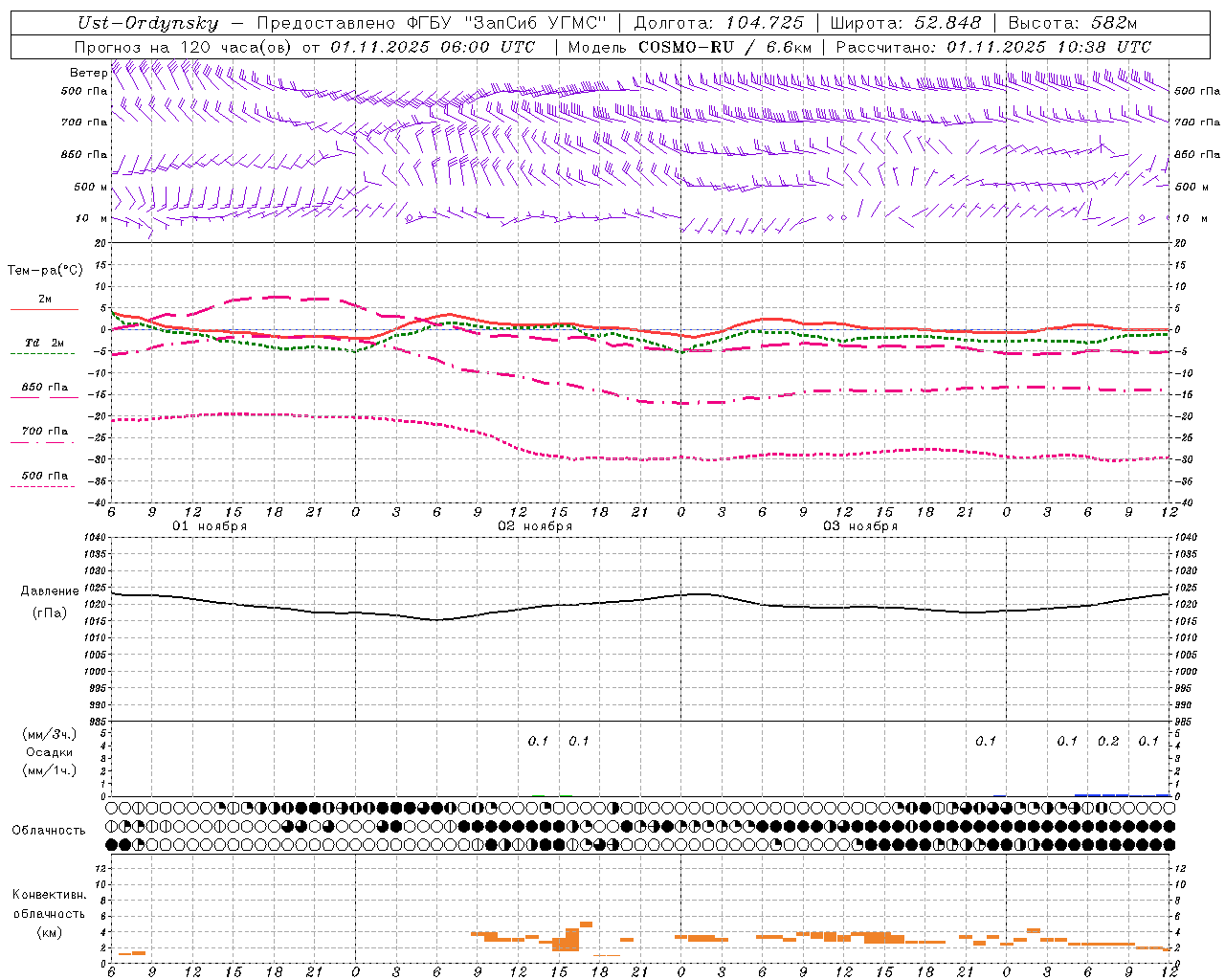Click the '02 ноября' date label
Screen dimensions: 1225x980
point(535,526)
